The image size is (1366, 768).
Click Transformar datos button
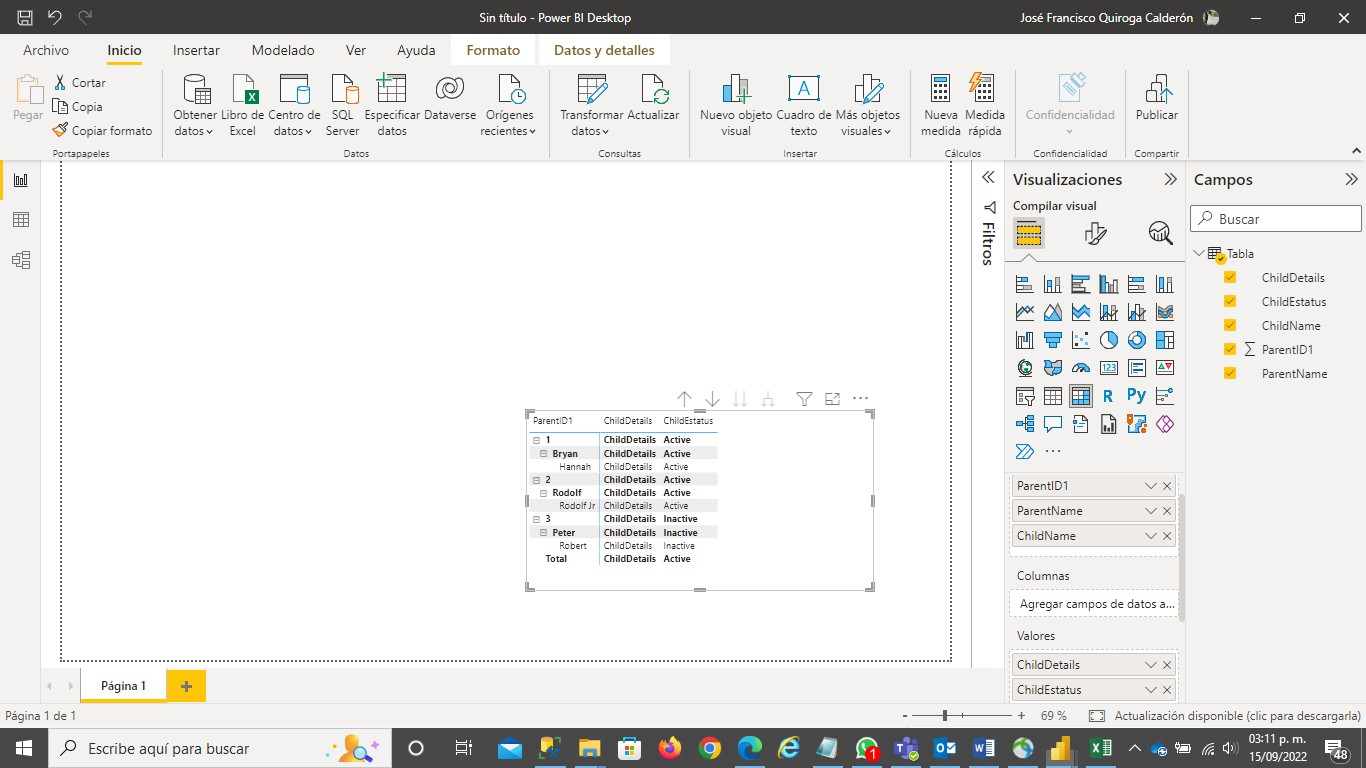point(591,104)
